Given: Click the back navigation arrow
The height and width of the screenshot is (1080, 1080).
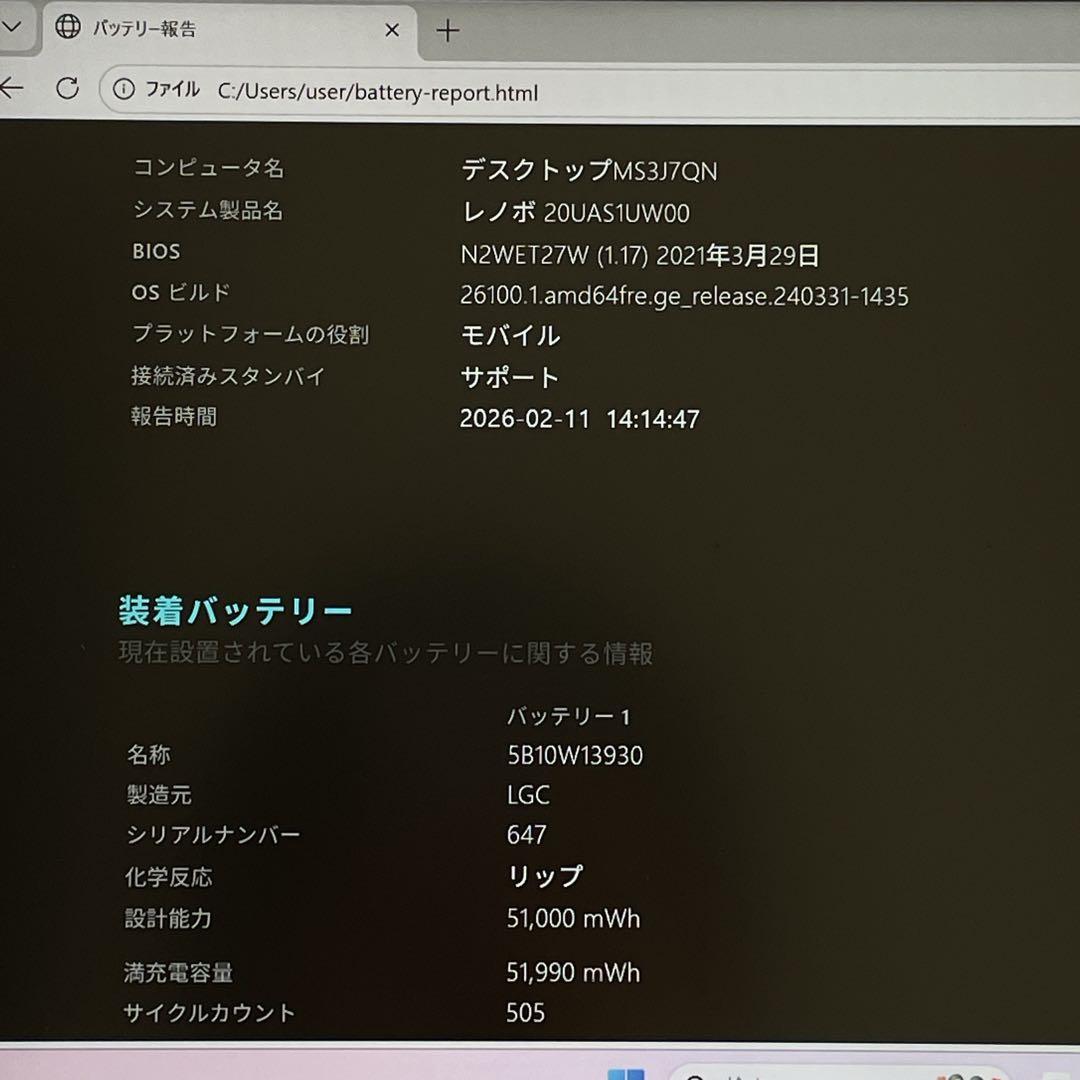Looking at the screenshot, I should click(13, 89).
